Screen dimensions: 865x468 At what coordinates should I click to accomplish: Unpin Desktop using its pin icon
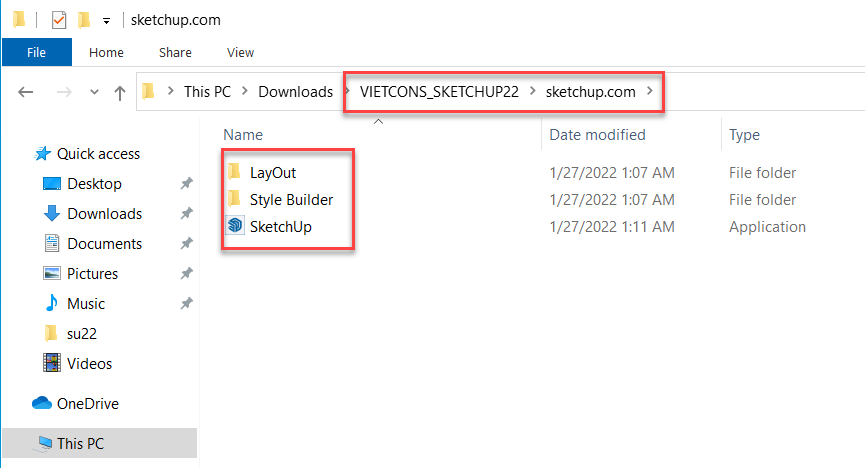tap(186, 183)
